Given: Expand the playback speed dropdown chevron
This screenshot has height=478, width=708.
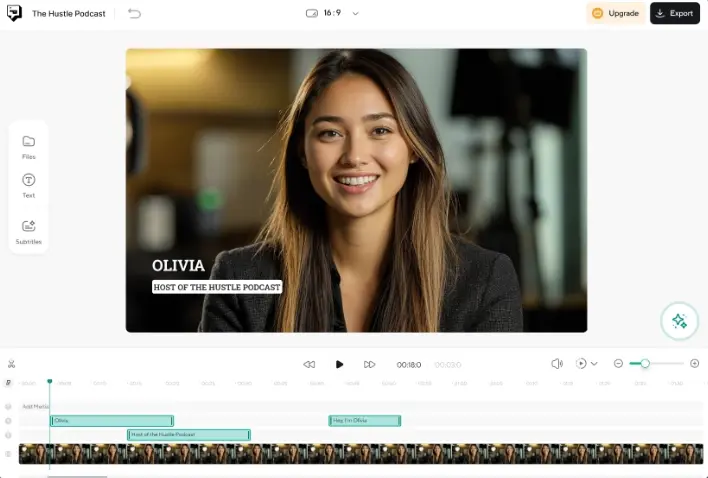Looking at the screenshot, I should (x=594, y=364).
